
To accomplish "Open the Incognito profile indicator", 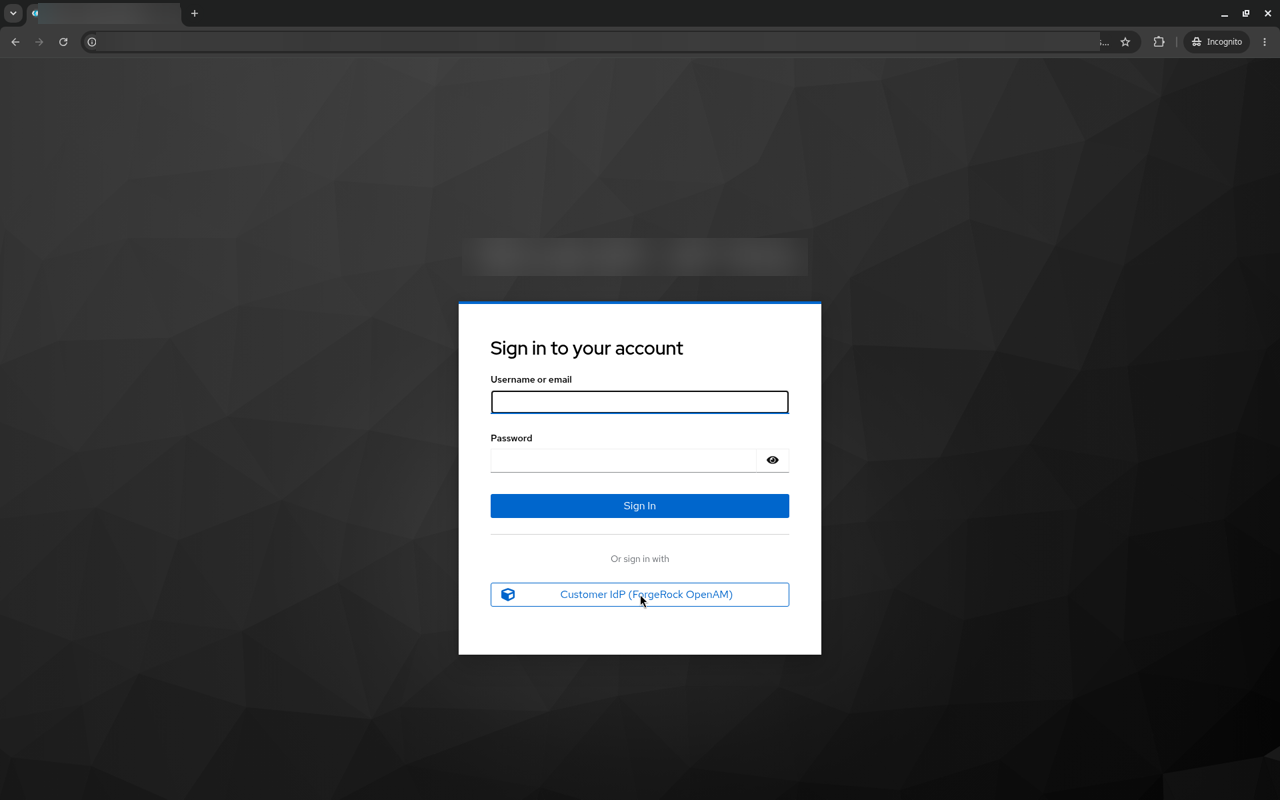I will click(1217, 42).
